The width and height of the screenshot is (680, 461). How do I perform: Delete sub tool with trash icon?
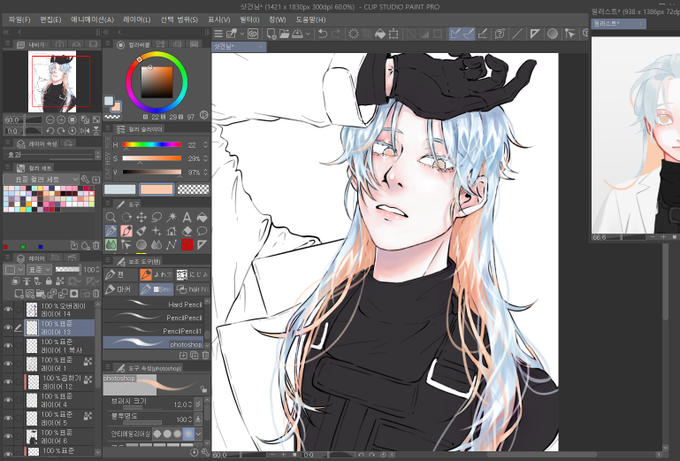[206, 355]
